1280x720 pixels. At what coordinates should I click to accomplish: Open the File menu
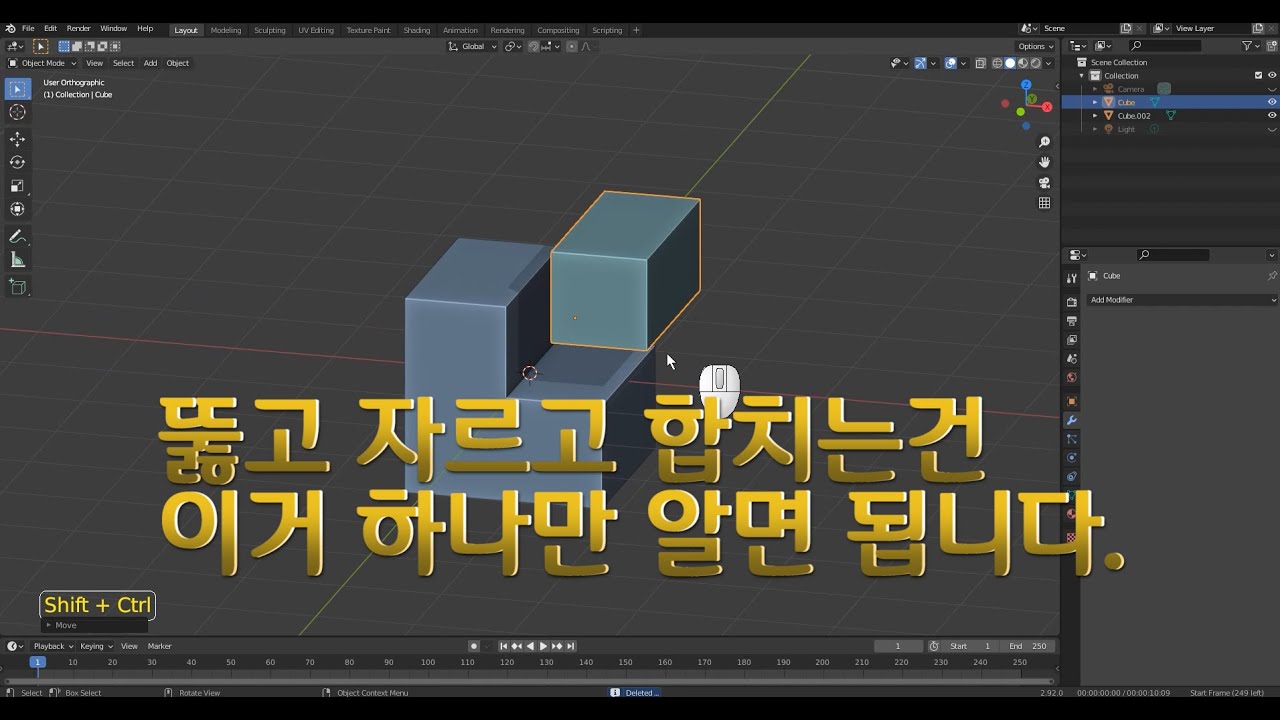[x=28, y=29]
